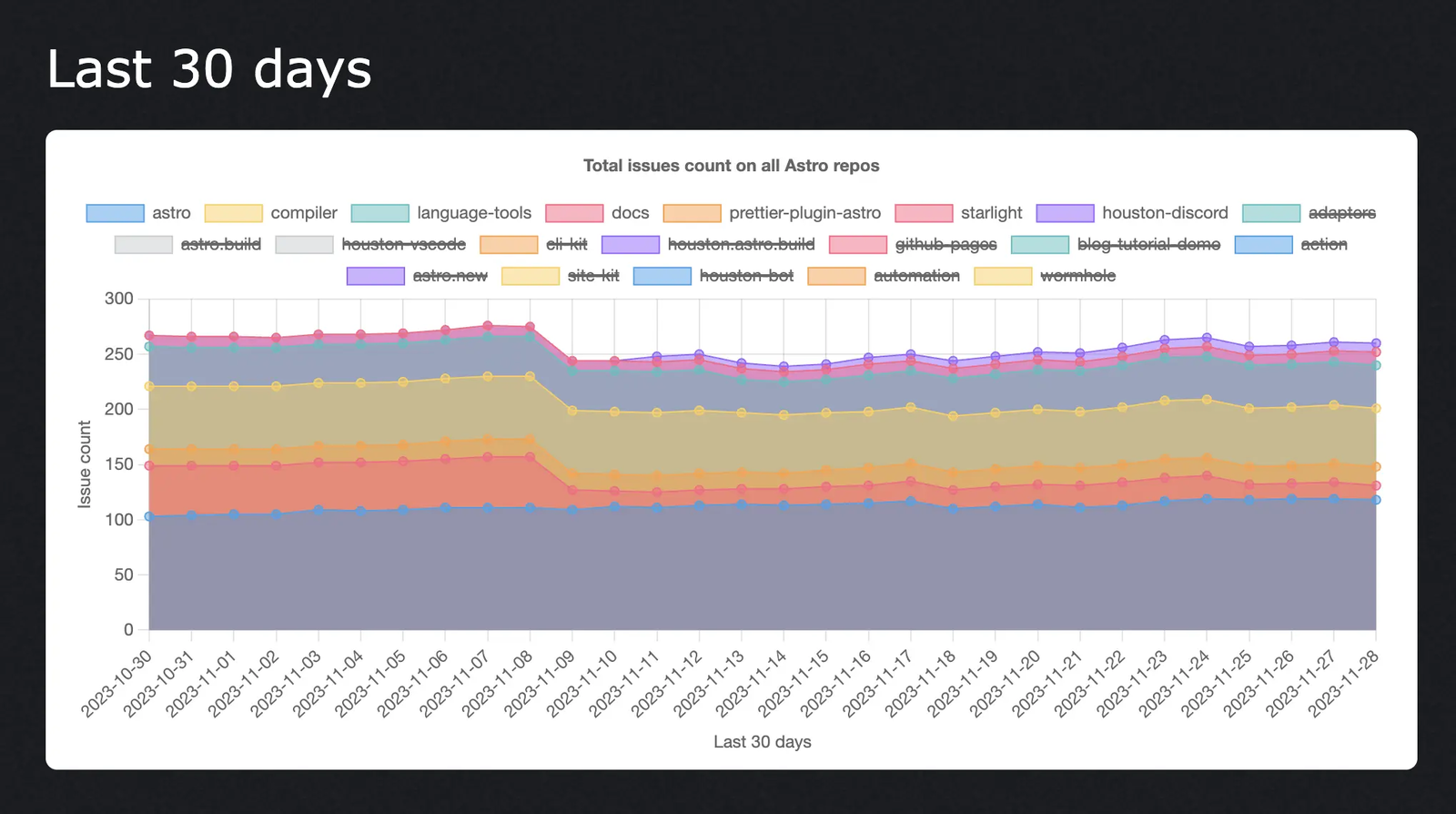Enable the cli-kit dataset
The height and width of the screenshot is (814, 1456).
(x=509, y=244)
